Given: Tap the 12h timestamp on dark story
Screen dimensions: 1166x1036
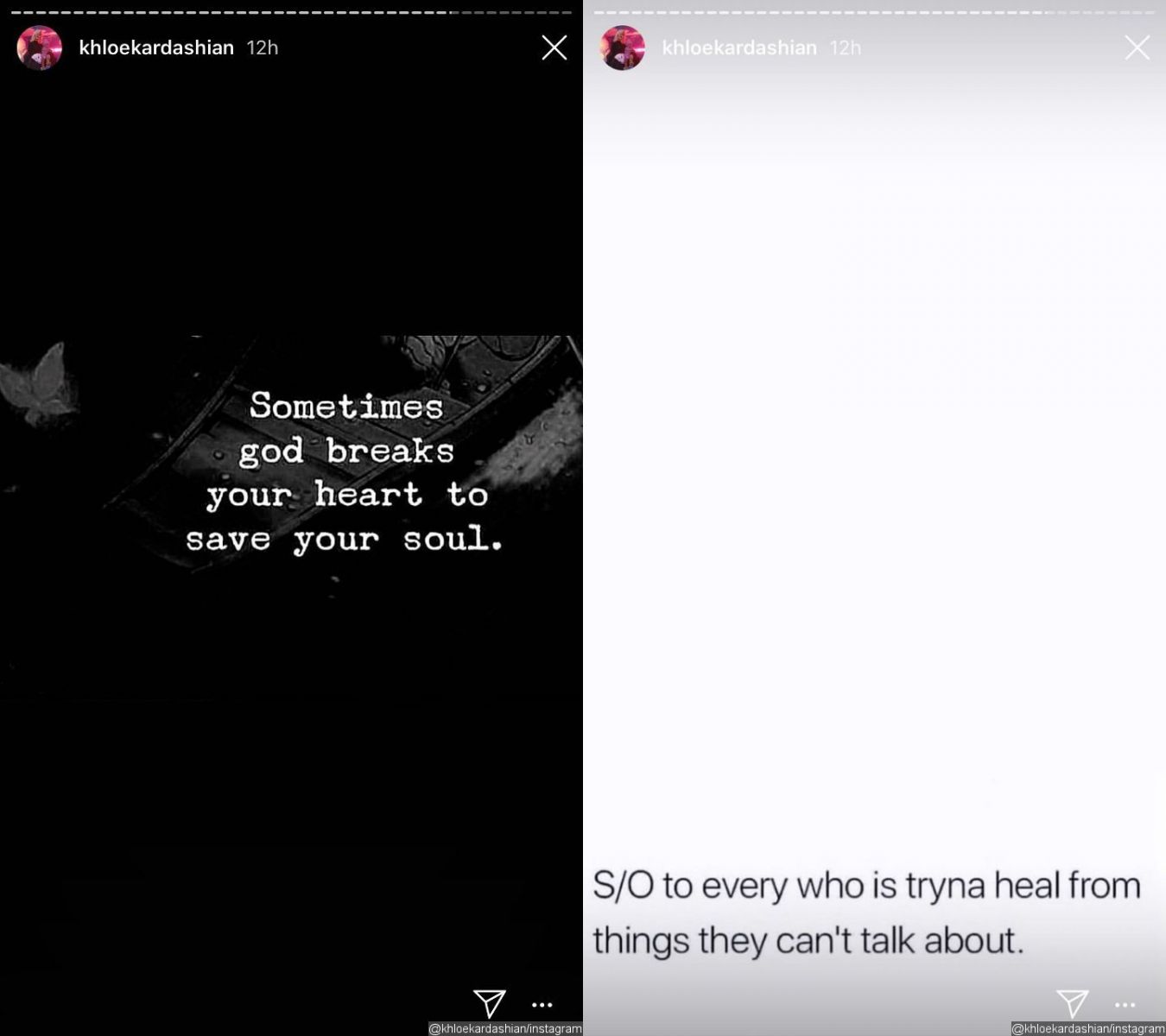Looking at the screenshot, I should coord(263,47).
